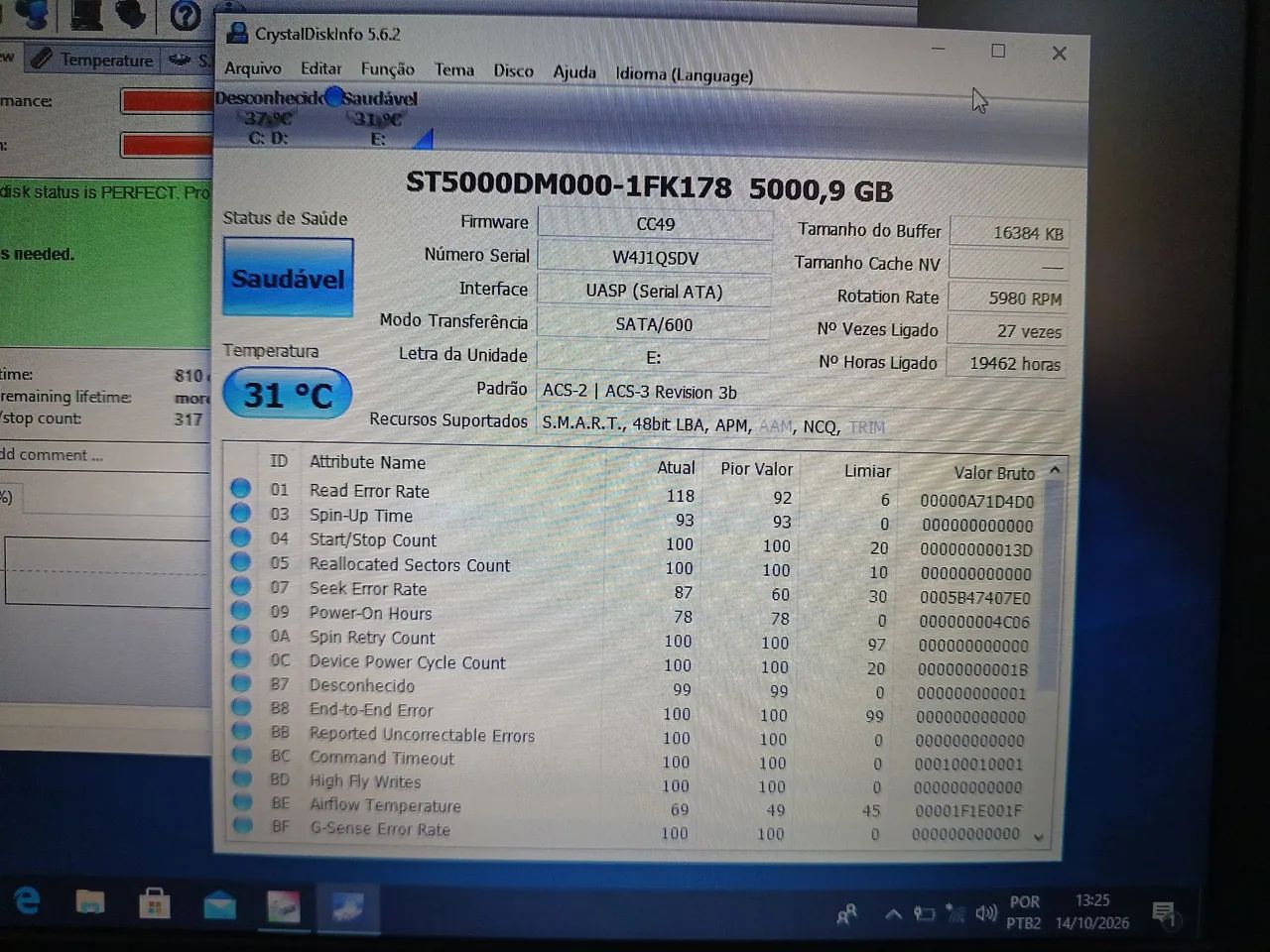1270x952 pixels.
Task: Open the Editar menu
Action: tap(320, 68)
